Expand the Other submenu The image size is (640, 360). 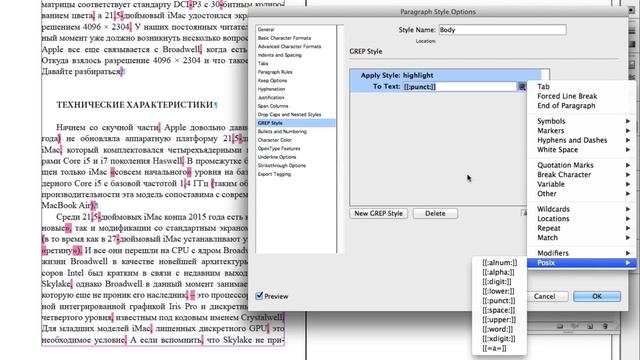(582, 193)
